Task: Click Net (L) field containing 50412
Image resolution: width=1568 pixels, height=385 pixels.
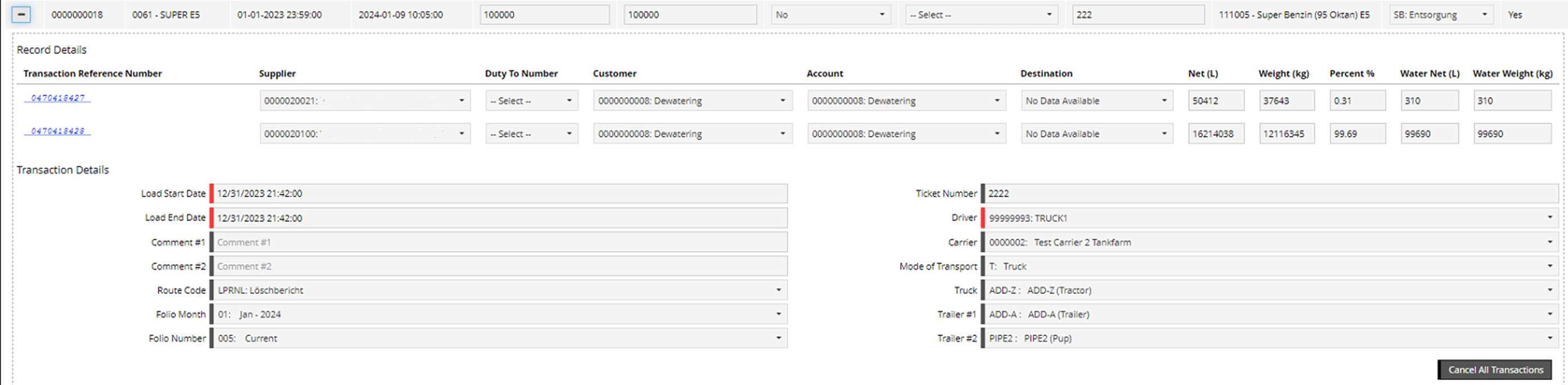Action: point(1215,101)
